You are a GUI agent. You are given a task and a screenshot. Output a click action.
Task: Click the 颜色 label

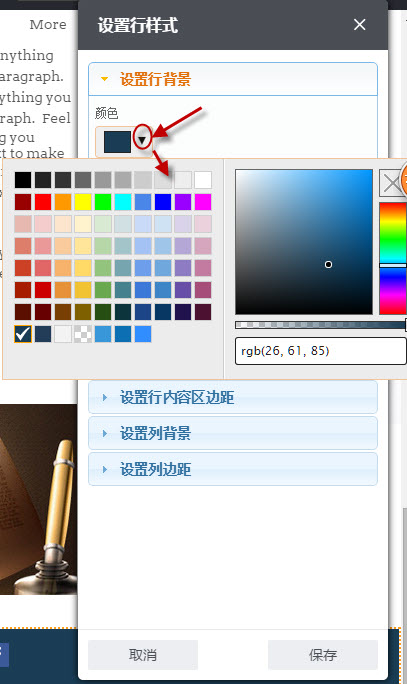(106, 113)
